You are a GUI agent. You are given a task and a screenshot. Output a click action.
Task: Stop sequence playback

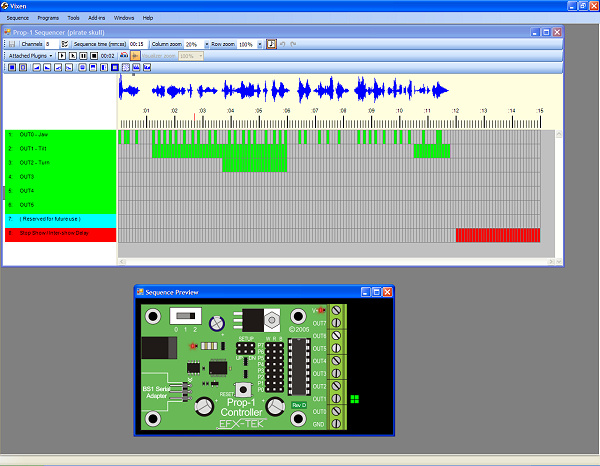(x=94, y=56)
